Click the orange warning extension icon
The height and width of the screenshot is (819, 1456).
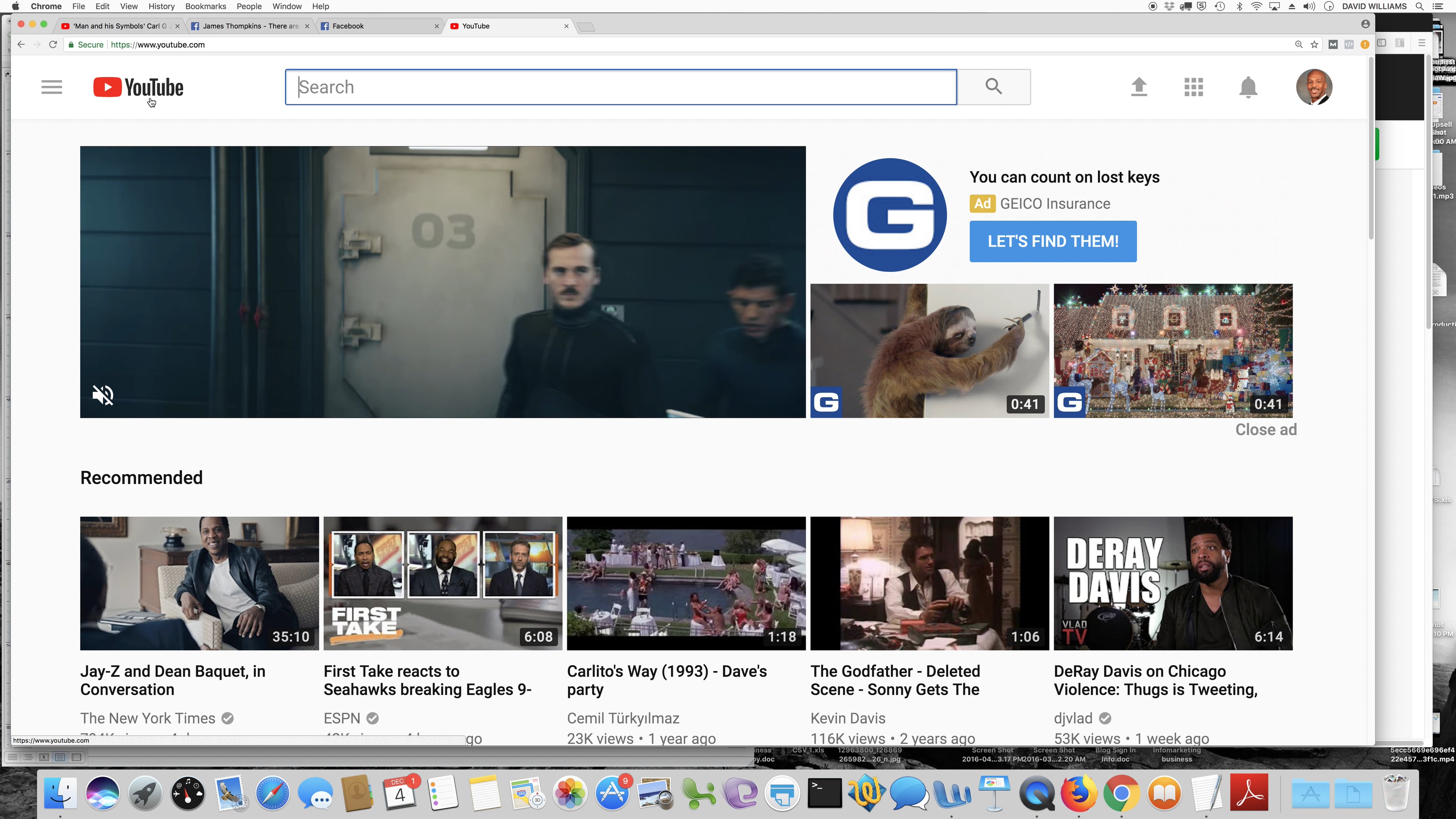[x=1365, y=45]
